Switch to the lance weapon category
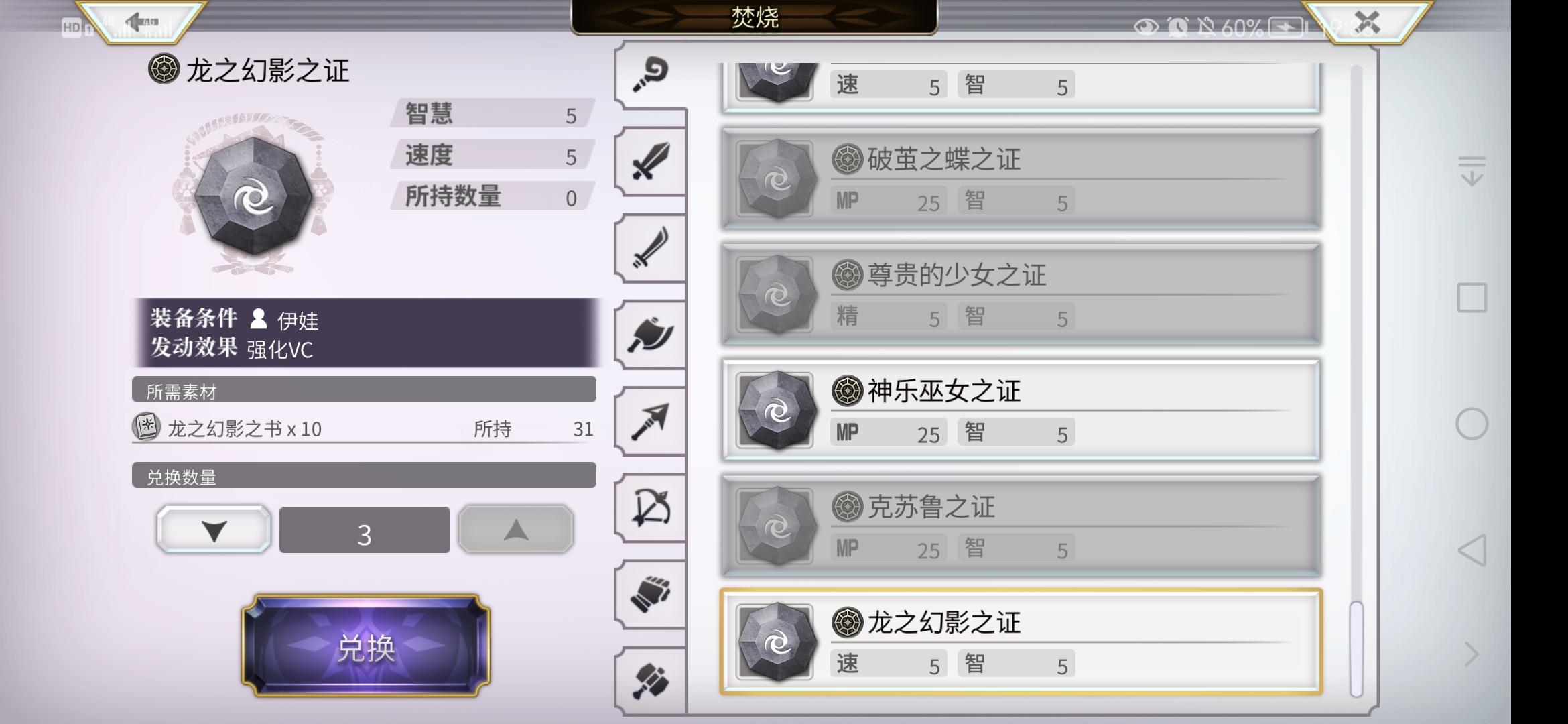The width and height of the screenshot is (1568, 724). pyautogui.click(x=651, y=421)
